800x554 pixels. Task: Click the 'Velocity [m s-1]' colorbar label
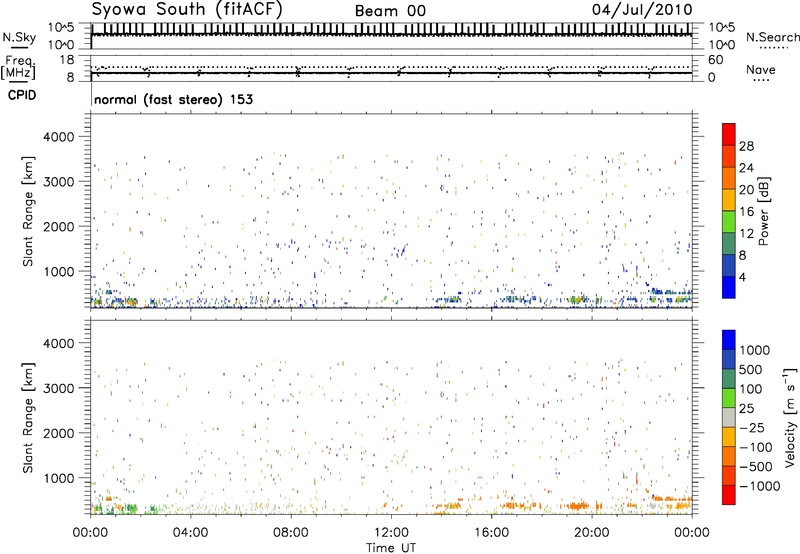790,417
